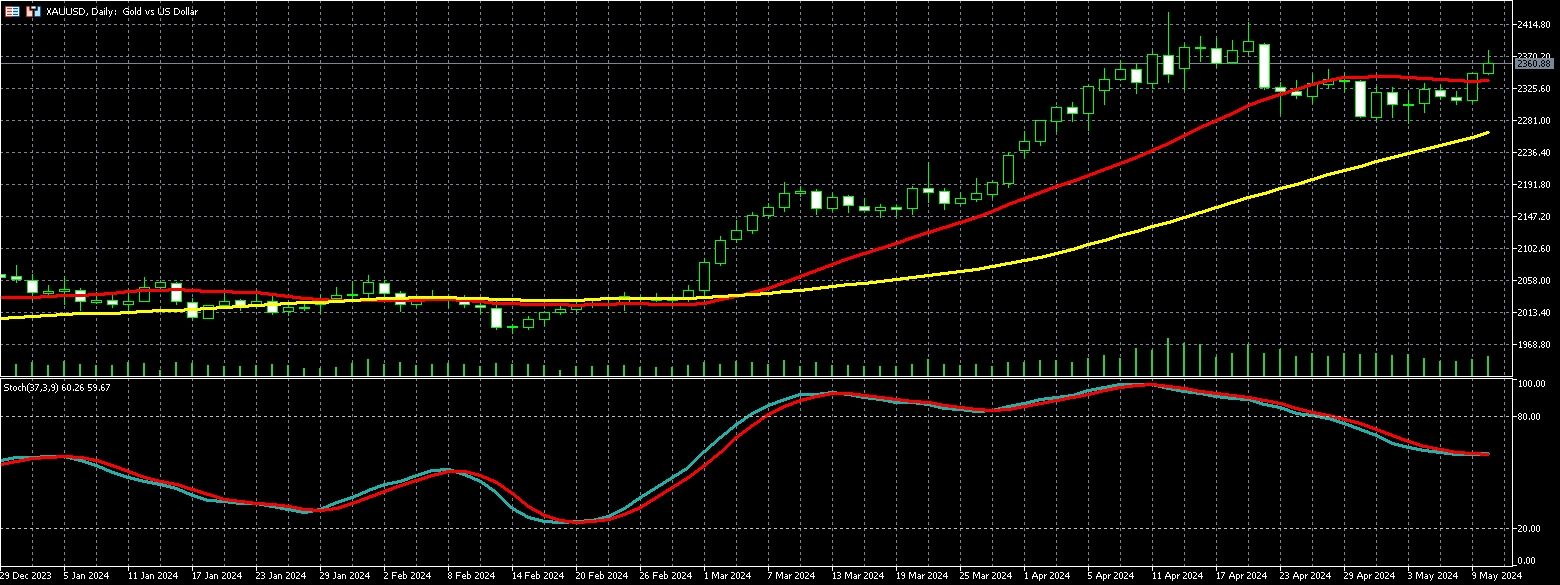Open the Depth of Market grid icon
Image resolution: width=1560 pixels, height=585 pixels.
[11, 11]
